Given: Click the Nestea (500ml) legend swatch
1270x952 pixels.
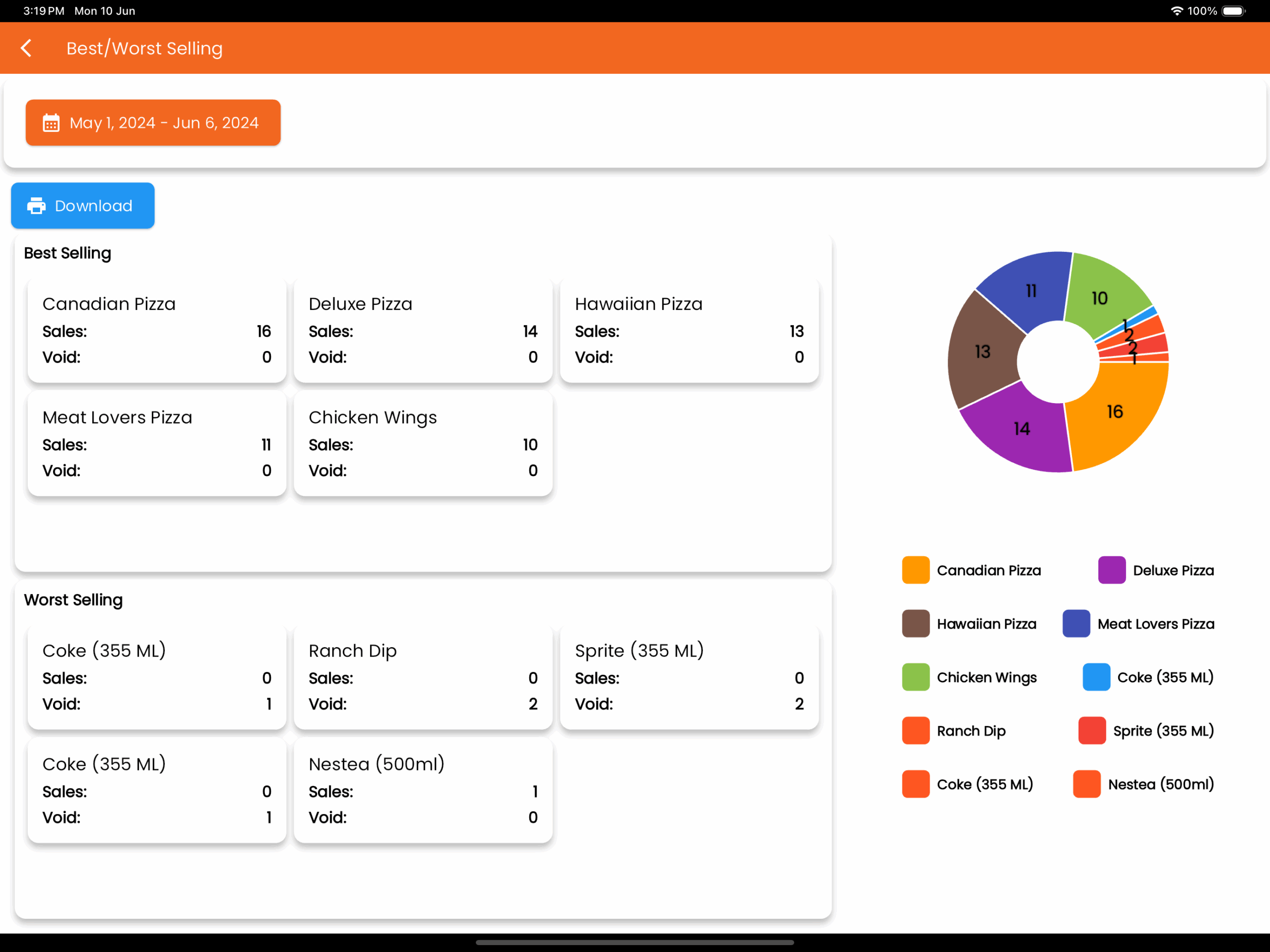Looking at the screenshot, I should [x=1086, y=784].
